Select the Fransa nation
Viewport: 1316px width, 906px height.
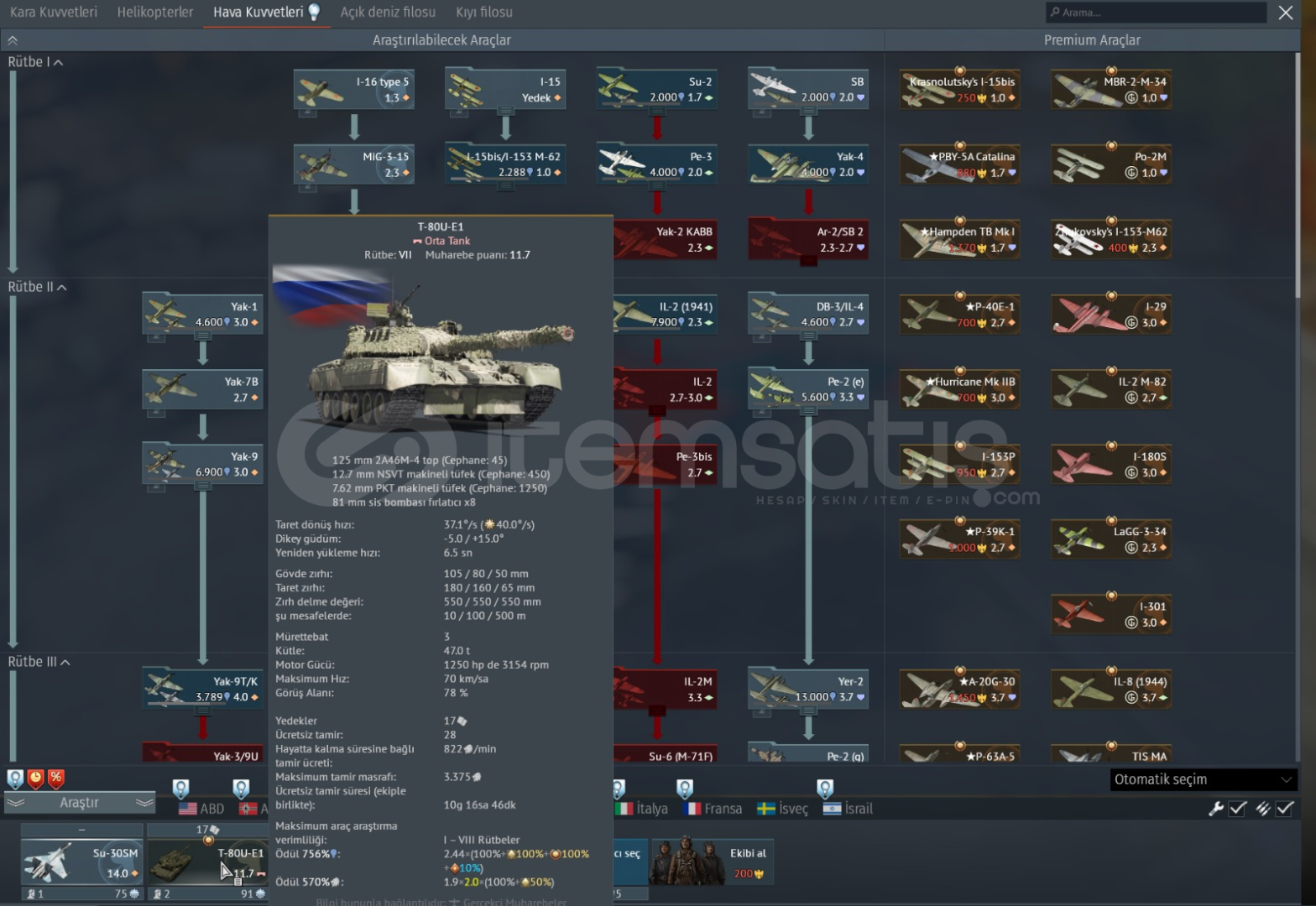point(713,809)
